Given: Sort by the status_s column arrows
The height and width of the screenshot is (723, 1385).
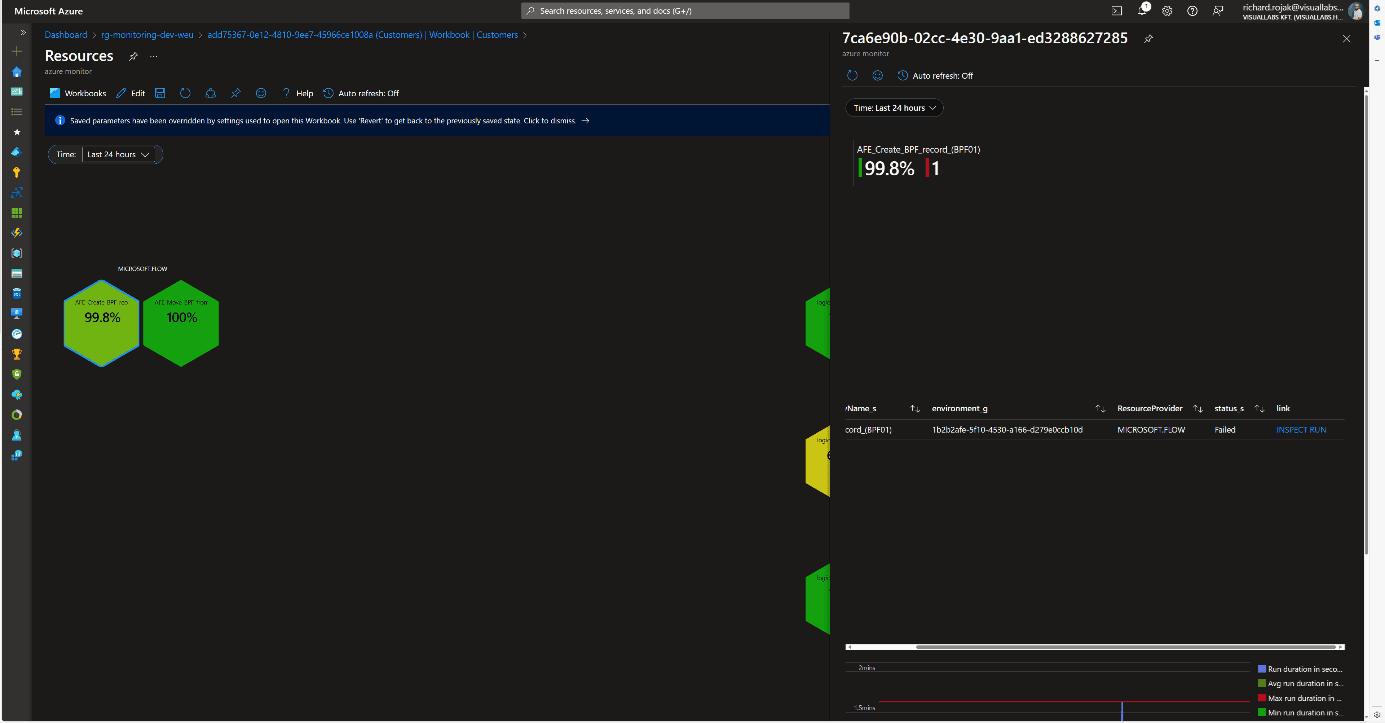Looking at the screenshot, I should 1259,408.
